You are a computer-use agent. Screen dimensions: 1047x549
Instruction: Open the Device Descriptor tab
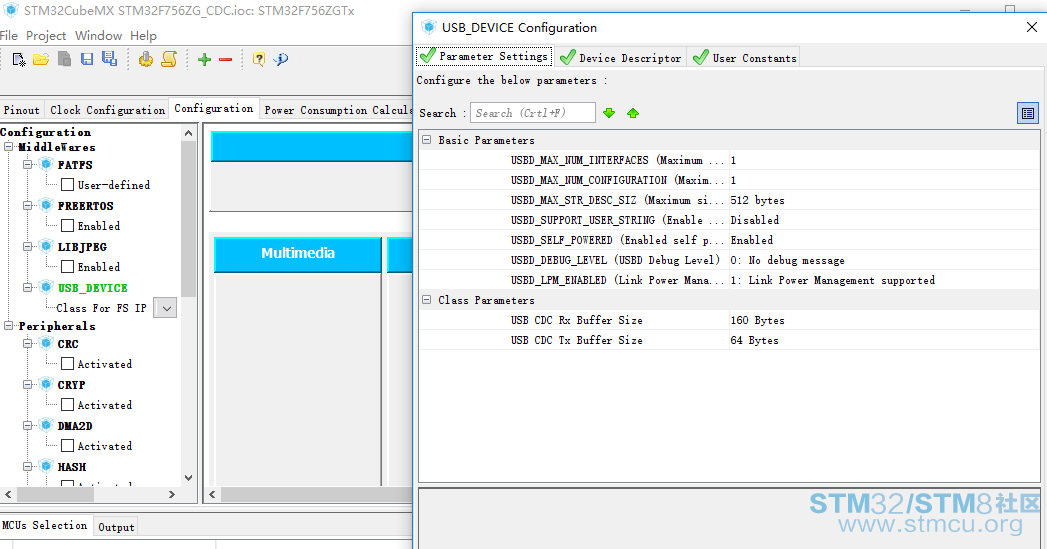(621, 57)
